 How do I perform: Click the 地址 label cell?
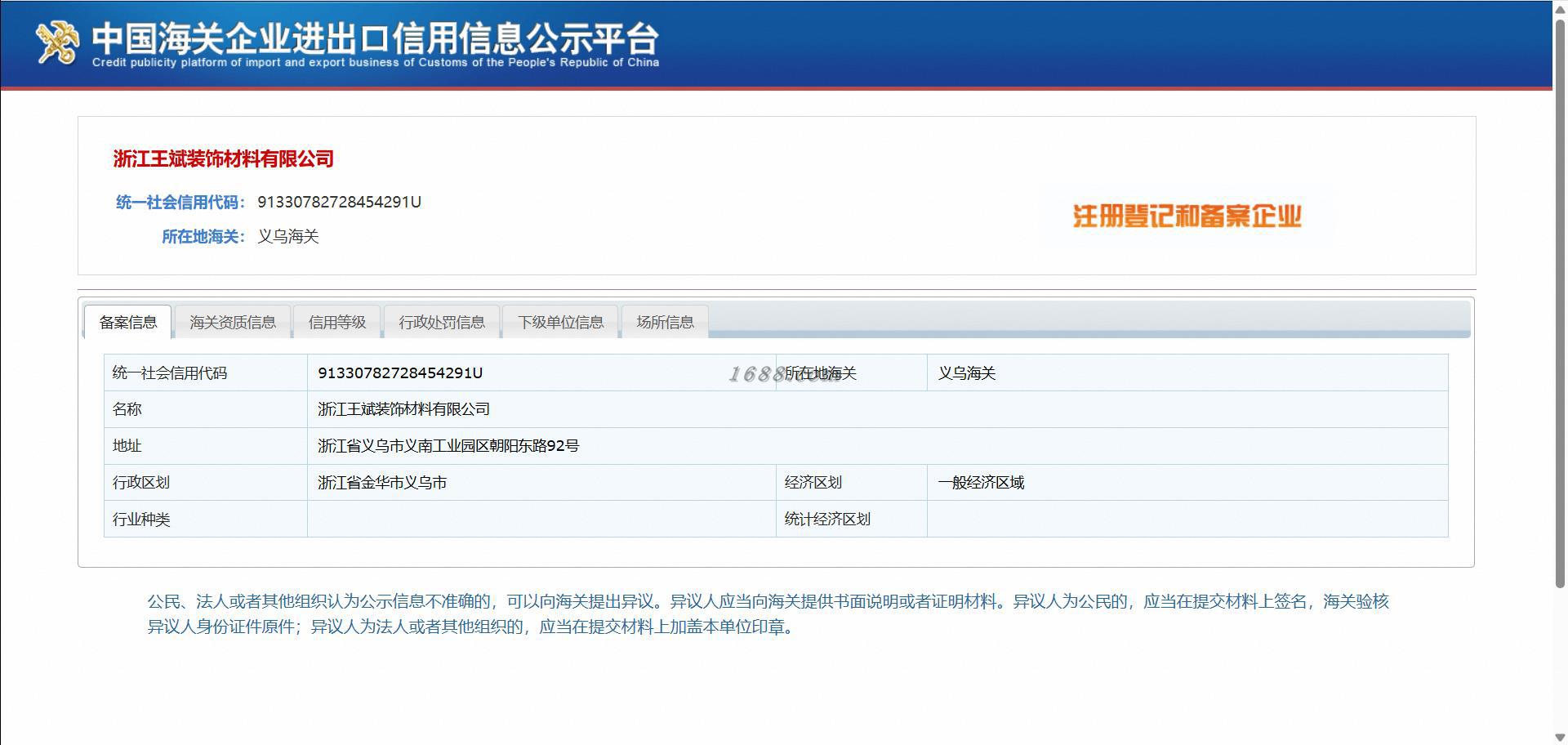[x=206, y=446]
